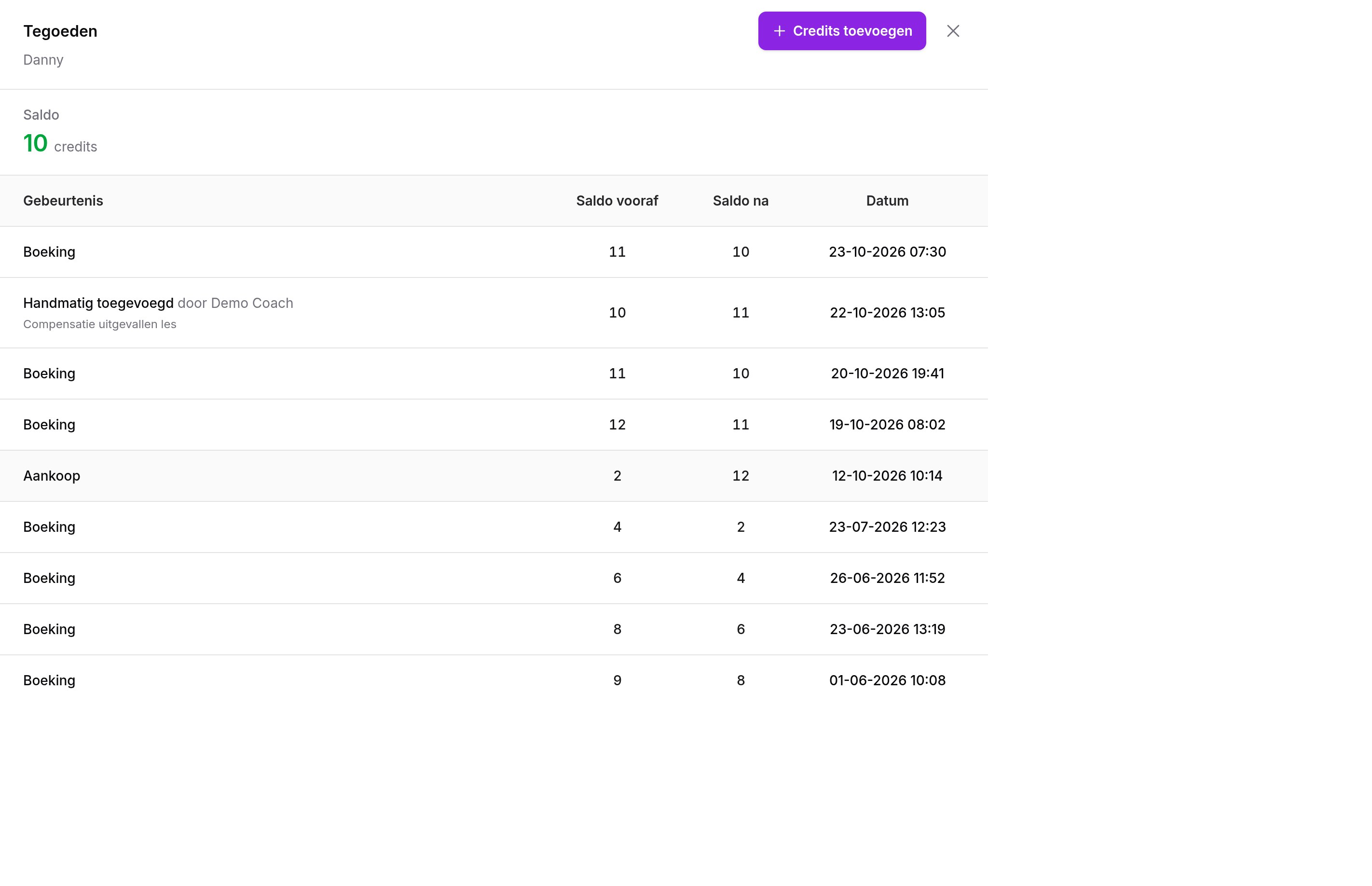Click the Saldo label above the balance
This screenshot has height=886, width=1372.
tap(41, 115)
